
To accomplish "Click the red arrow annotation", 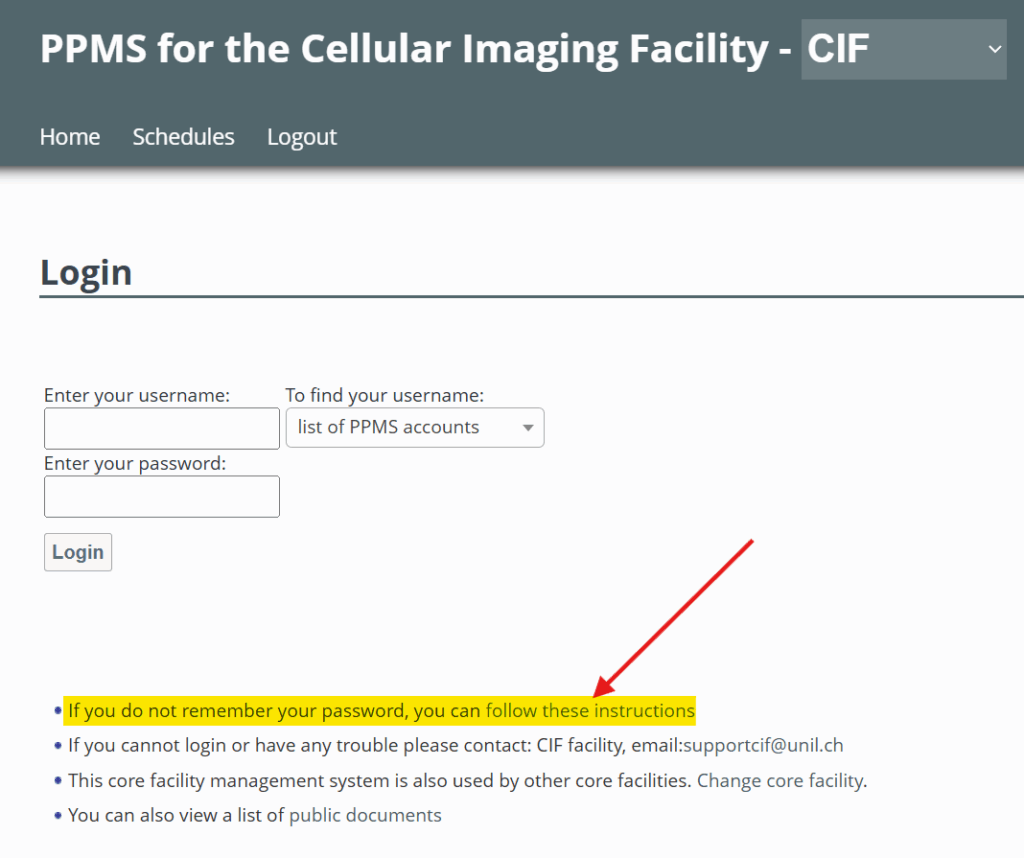I will coord(673,617).
